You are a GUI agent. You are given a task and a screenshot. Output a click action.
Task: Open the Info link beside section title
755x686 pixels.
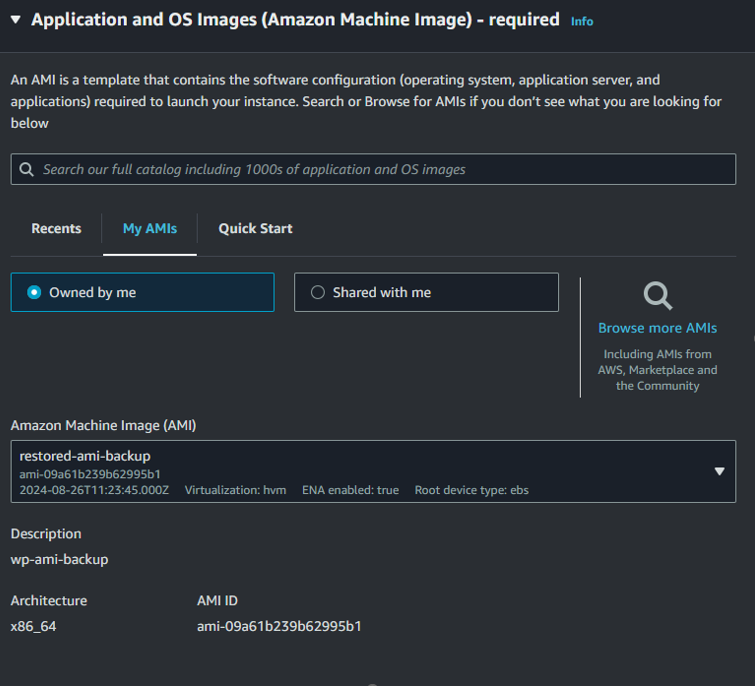pyautogui.click(x=581, y=21)
